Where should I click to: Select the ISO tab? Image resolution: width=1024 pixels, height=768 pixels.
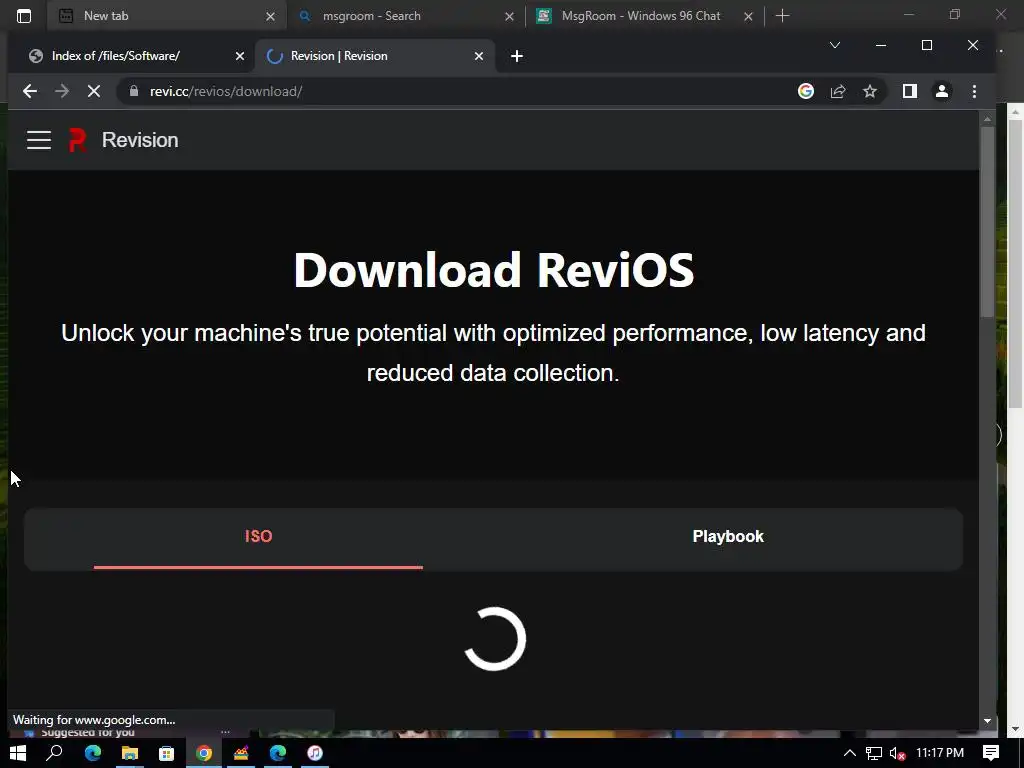pos(258,536)
